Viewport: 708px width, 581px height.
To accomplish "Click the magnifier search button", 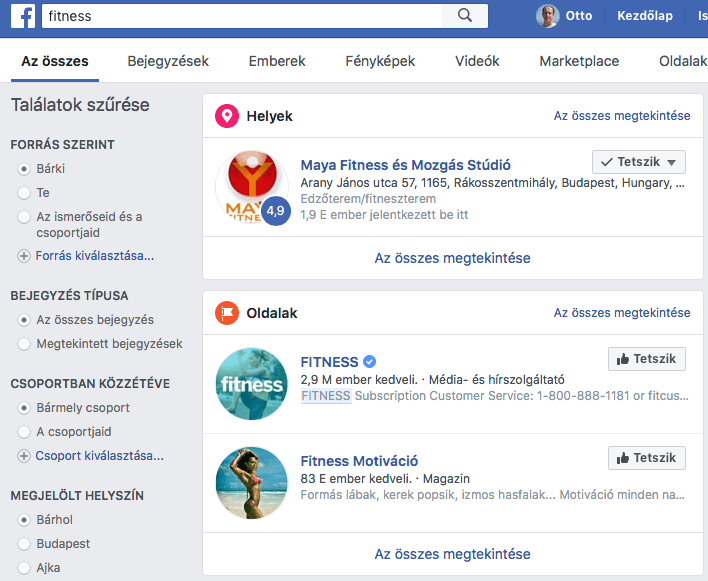I will tap(465, 16).
